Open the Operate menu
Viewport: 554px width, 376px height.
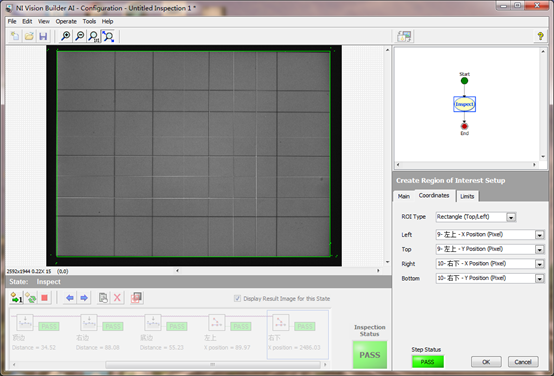coord(66,22)
